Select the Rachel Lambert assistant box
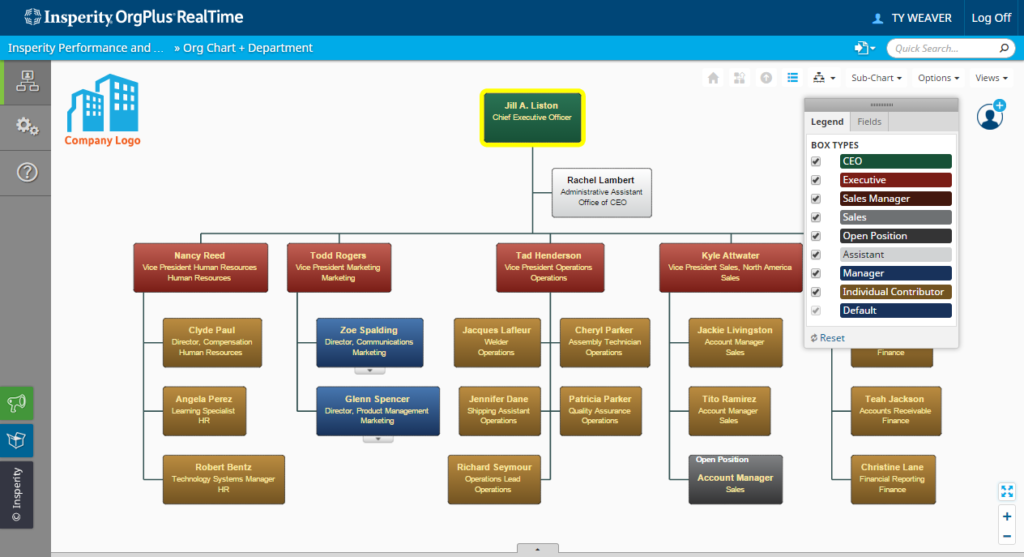 click(x=601, y=193)
